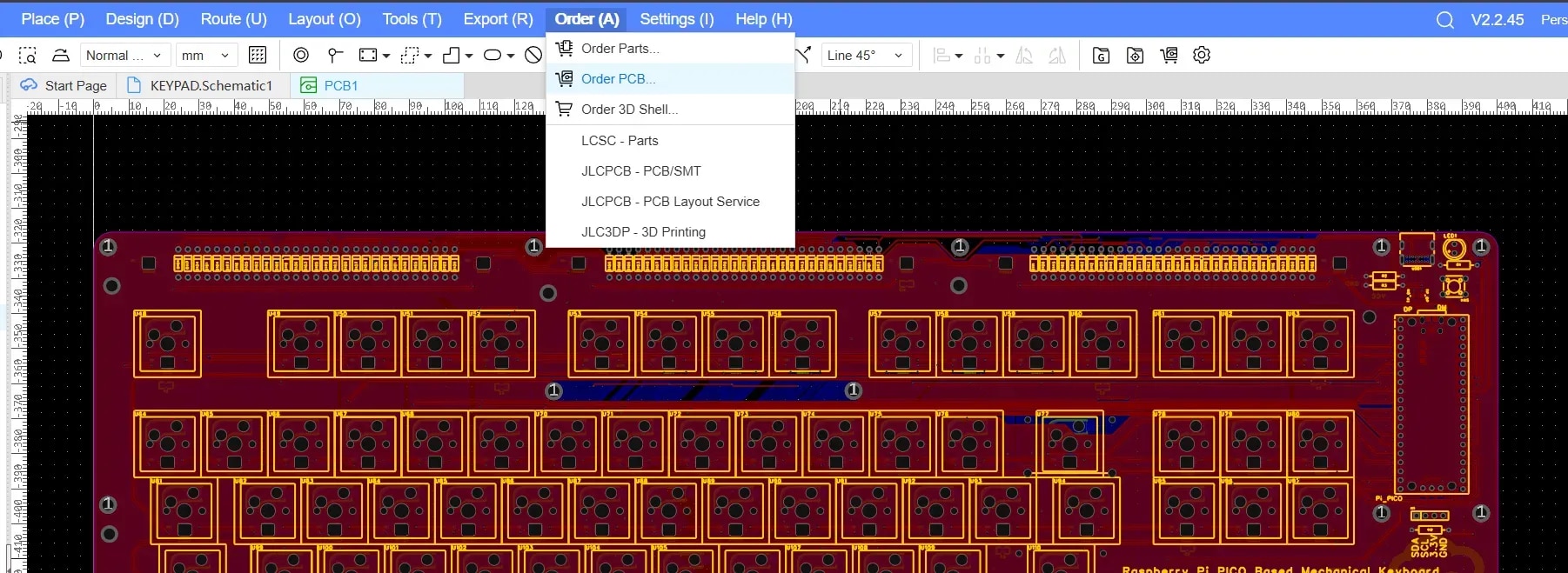
Task: Click the search magnifier icon
Action: (x=1444, y=19)
